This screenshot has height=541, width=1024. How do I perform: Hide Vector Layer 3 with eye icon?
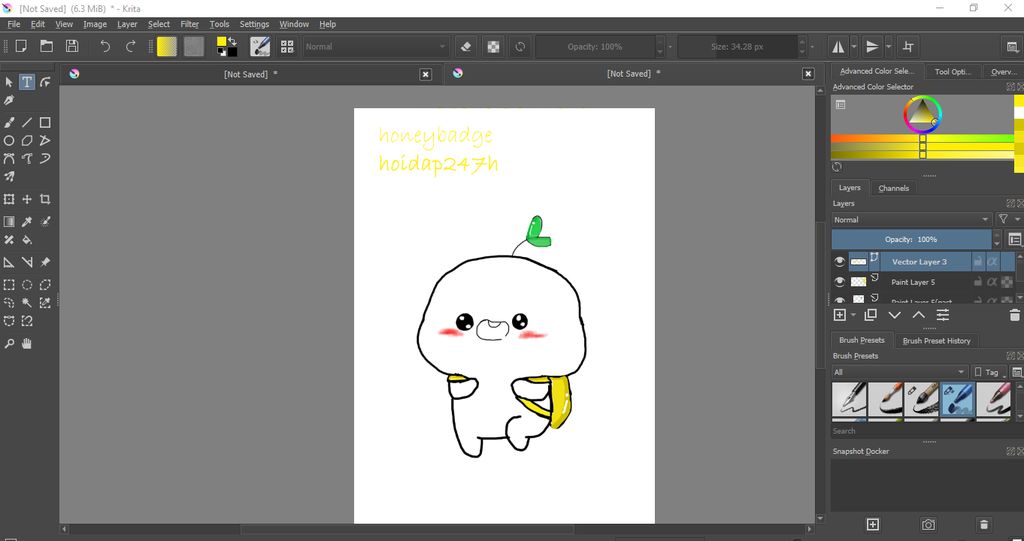pos(839,262)
